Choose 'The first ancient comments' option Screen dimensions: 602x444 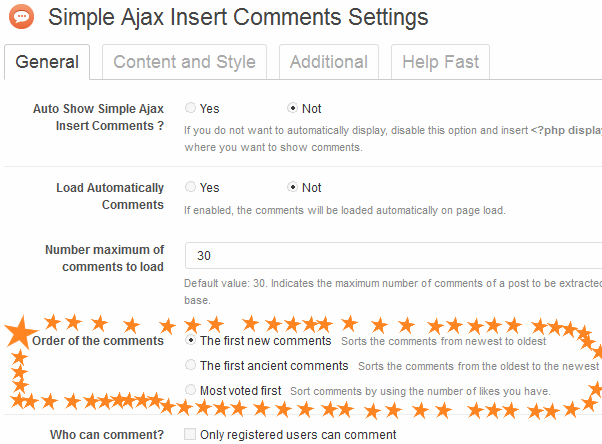(x=191, y=366)
